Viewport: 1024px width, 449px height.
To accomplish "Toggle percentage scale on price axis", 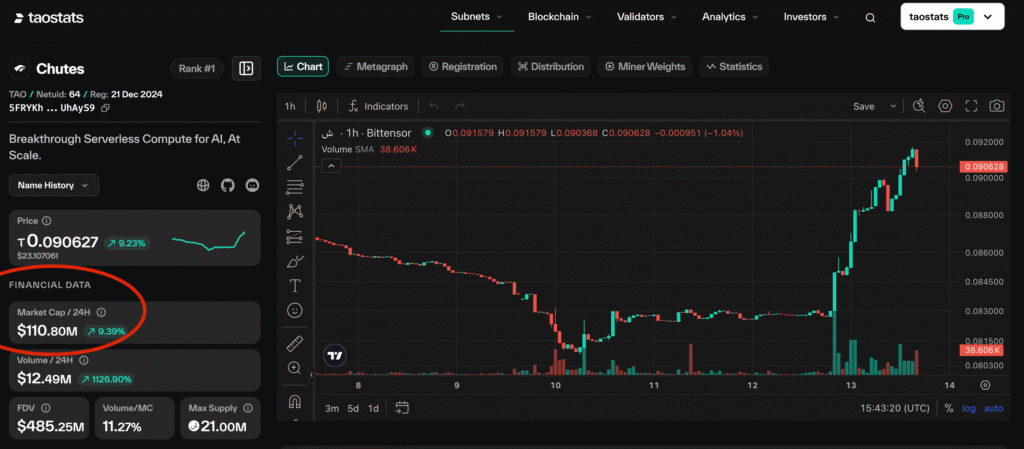I will (948, 408).
